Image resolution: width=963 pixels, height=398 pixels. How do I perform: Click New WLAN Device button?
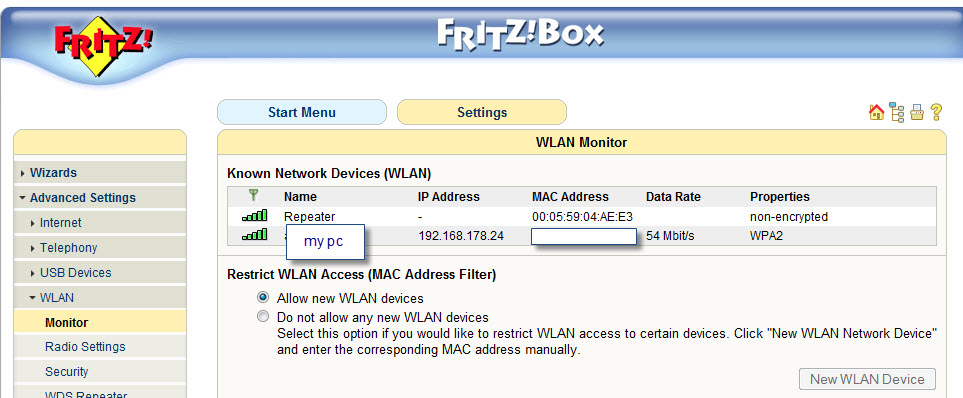pyautogui.click(x=867, y=379)
